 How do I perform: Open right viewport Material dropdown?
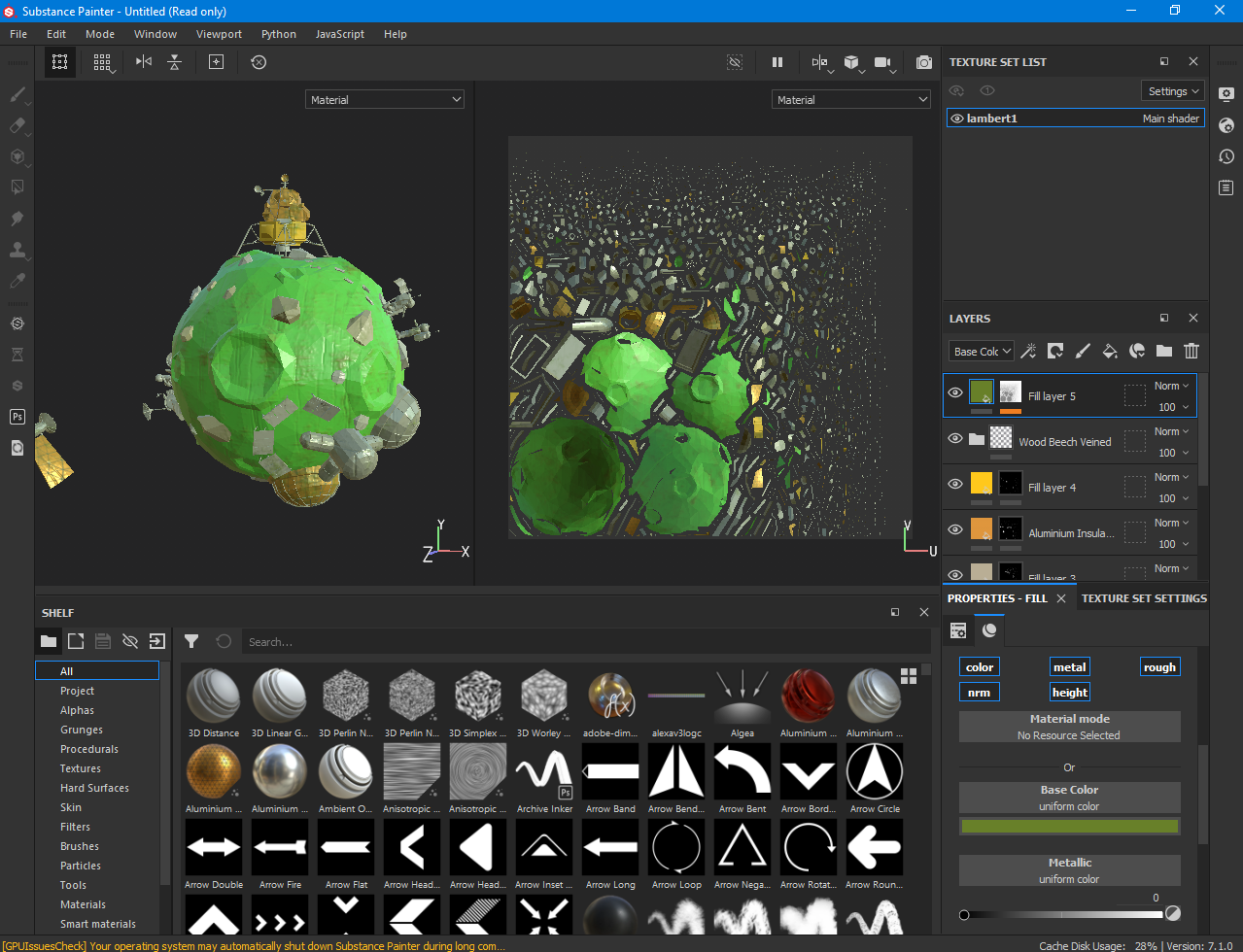(851, 100)
